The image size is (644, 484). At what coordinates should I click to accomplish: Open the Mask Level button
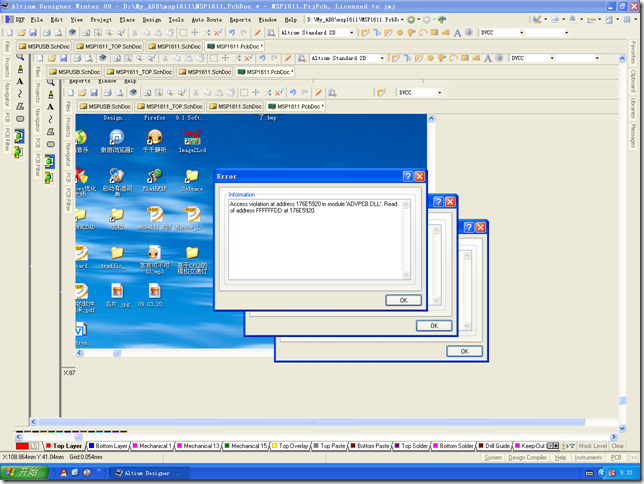(x=592, y=446)
